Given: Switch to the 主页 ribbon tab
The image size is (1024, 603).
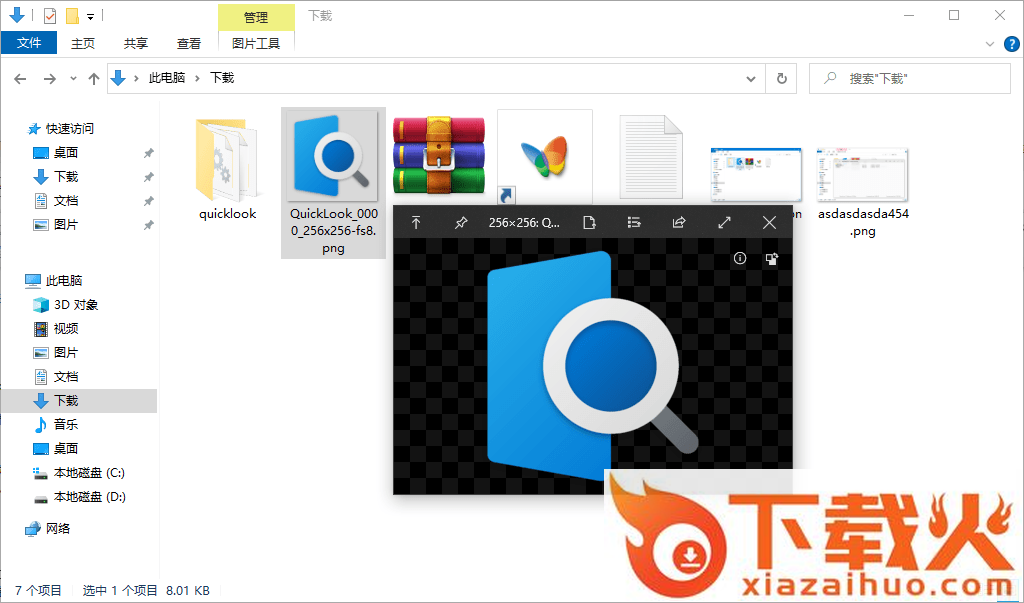Looking at the screenshot, I should pyautogui.click(x=83, y=43).
